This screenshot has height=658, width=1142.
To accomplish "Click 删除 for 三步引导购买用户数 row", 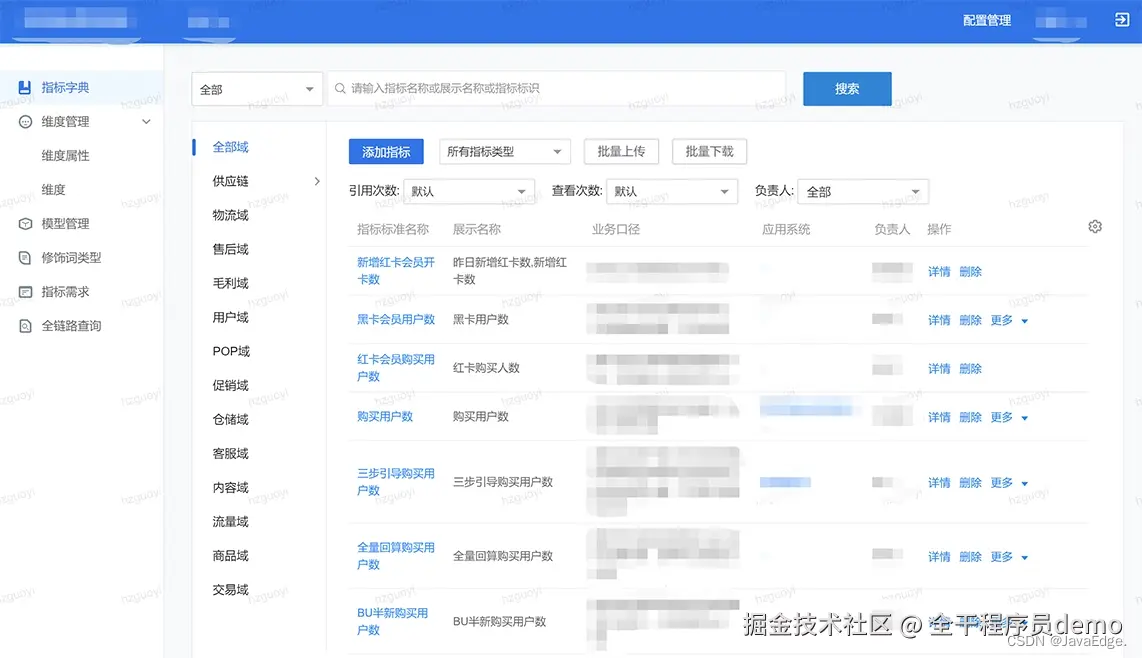I will (x=970, y=482).
